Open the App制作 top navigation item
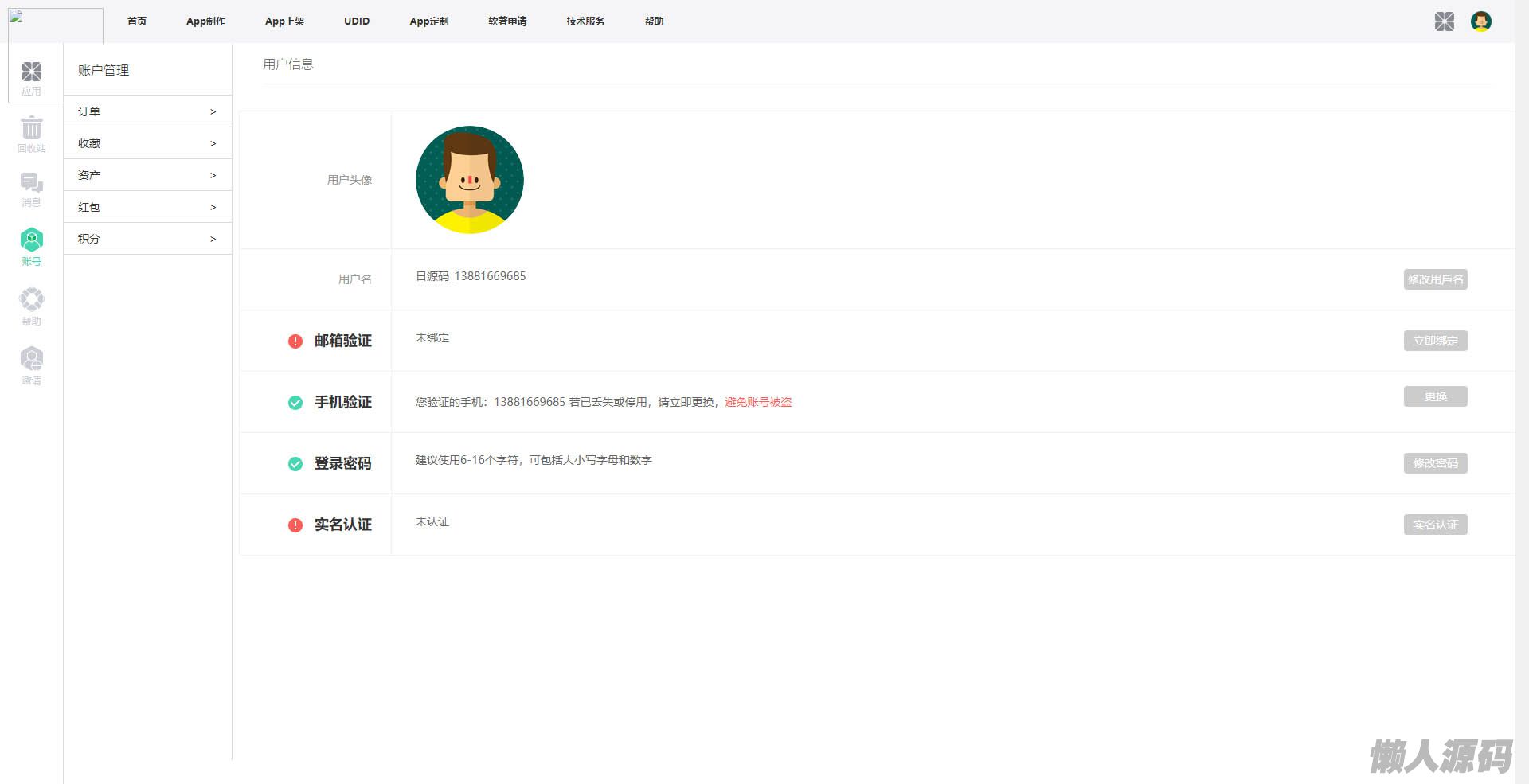This screenshot has width=1529, height=784. (205, 21)
